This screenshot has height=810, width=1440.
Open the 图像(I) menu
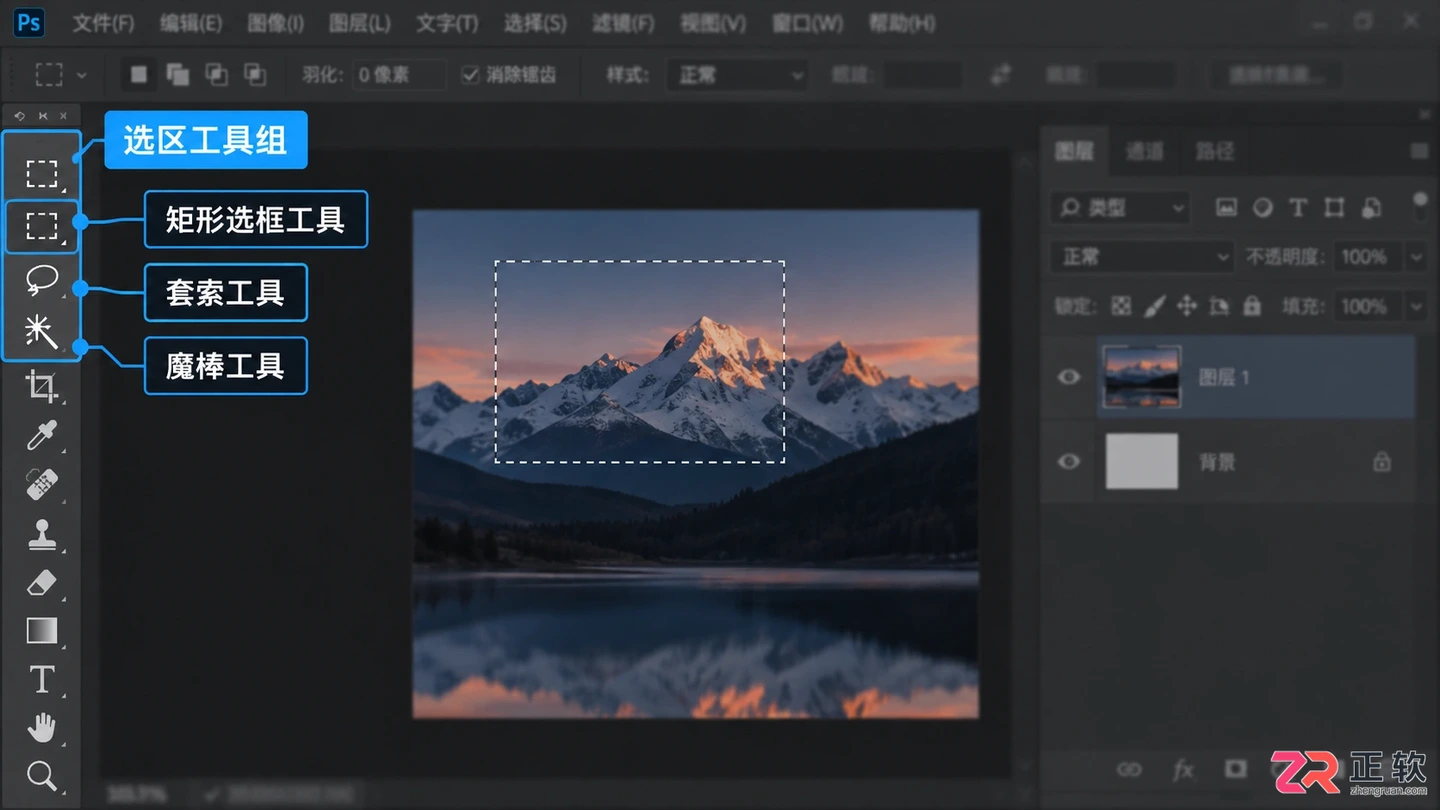(x=275, y=23)
